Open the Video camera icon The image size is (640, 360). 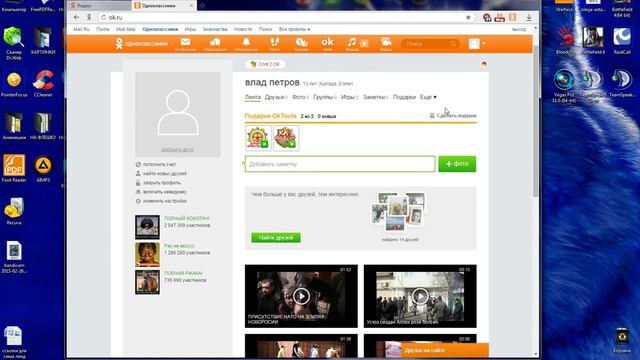pos(386,44)
